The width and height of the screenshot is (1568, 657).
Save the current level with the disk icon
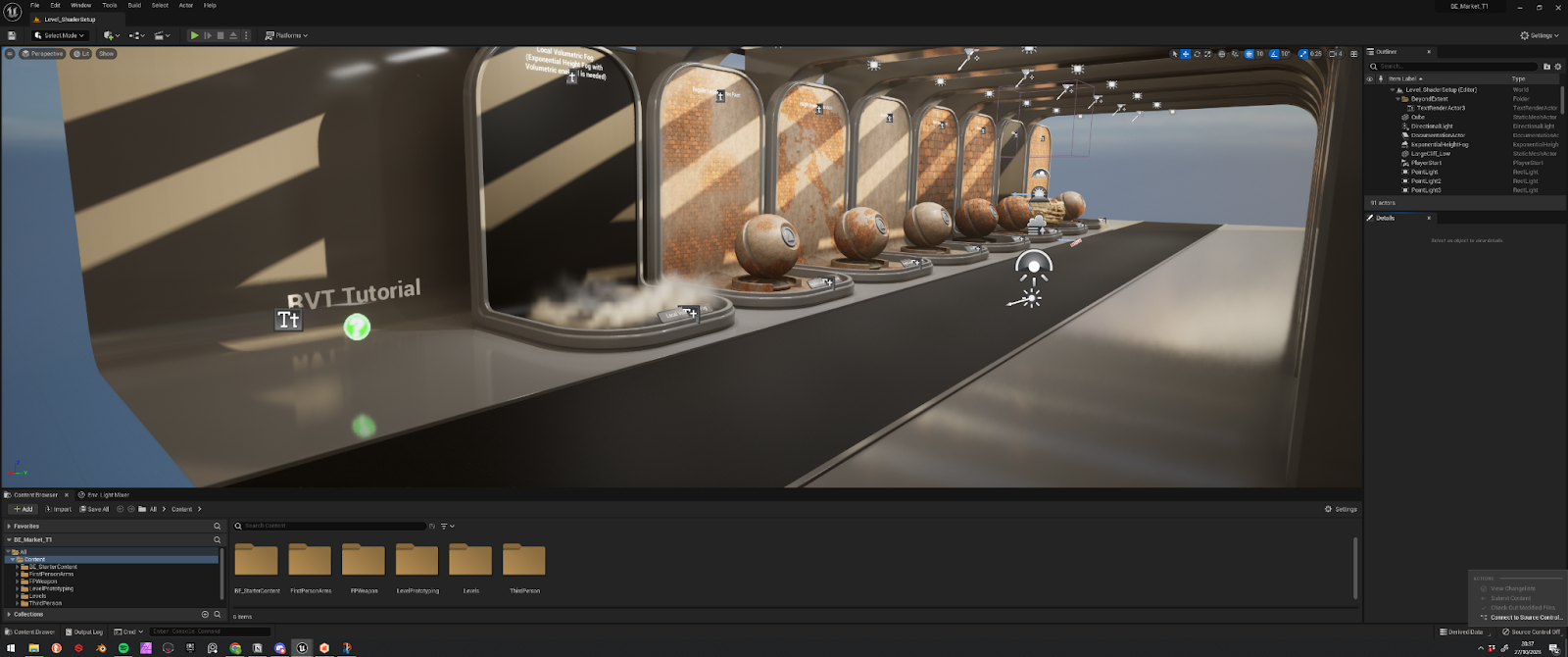[x=12, y=35]
